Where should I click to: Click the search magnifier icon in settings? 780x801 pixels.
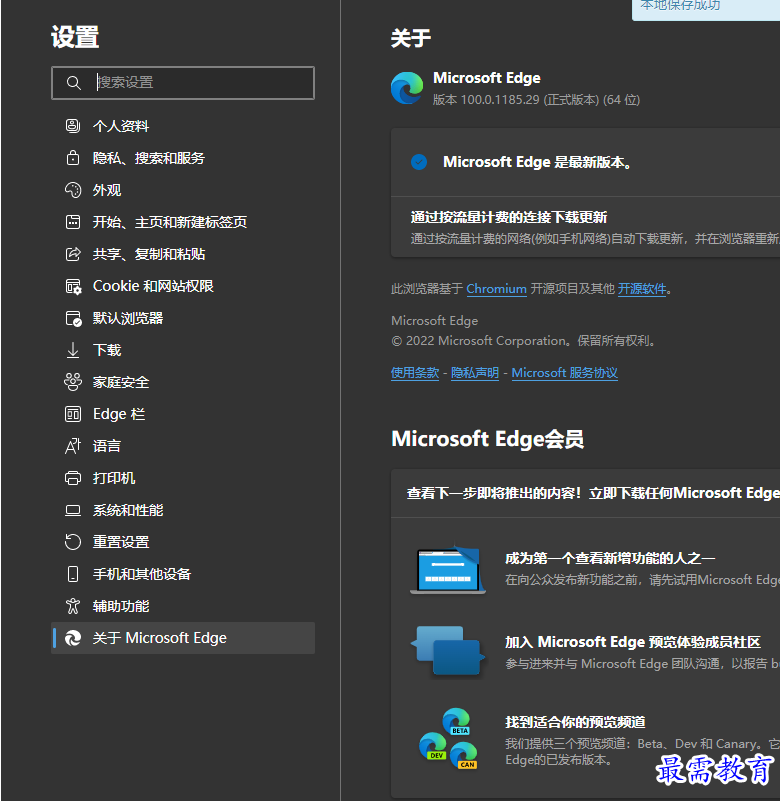74,83
